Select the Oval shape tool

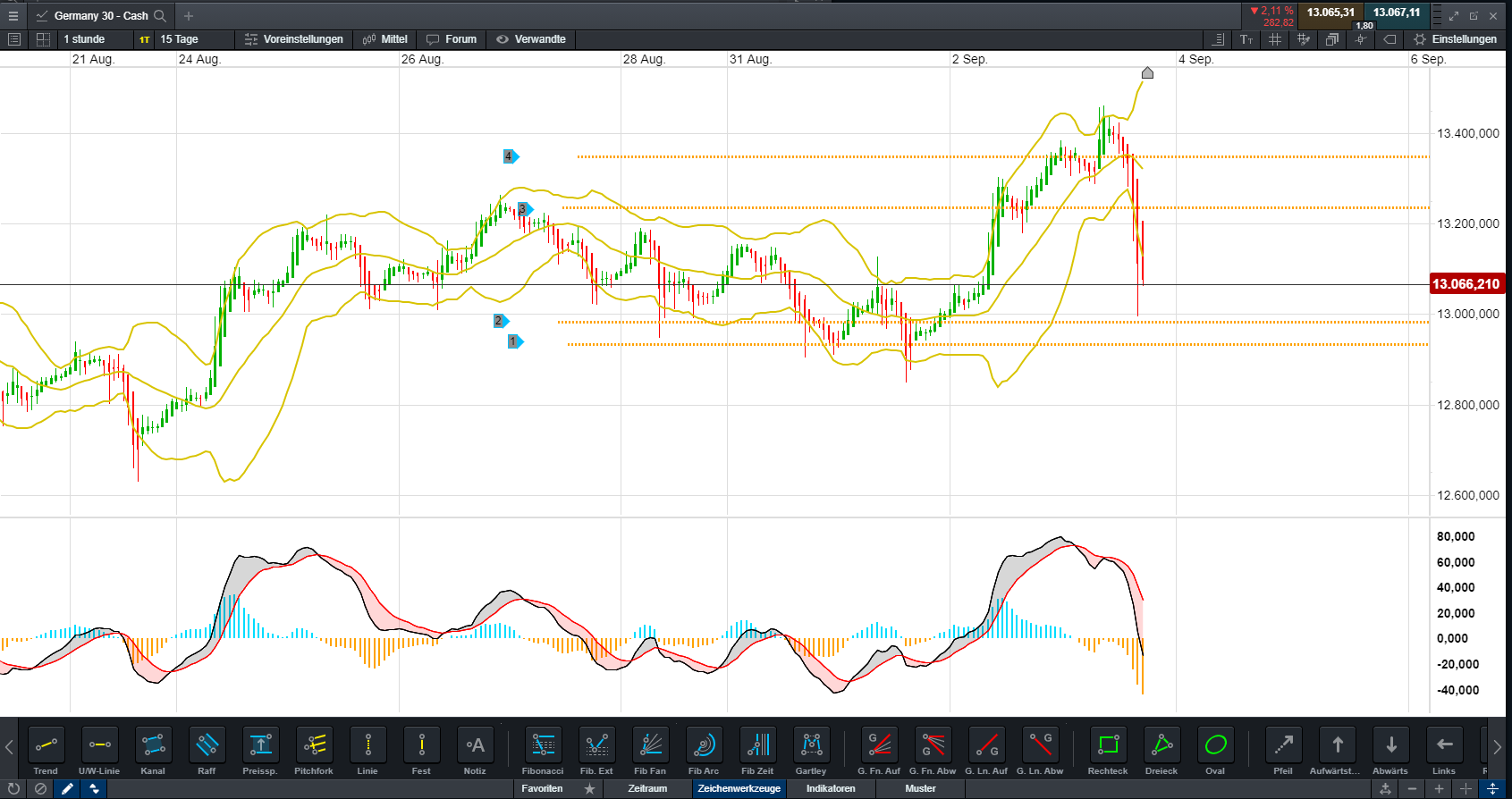pyautogui.click(x=1215, y=744)
